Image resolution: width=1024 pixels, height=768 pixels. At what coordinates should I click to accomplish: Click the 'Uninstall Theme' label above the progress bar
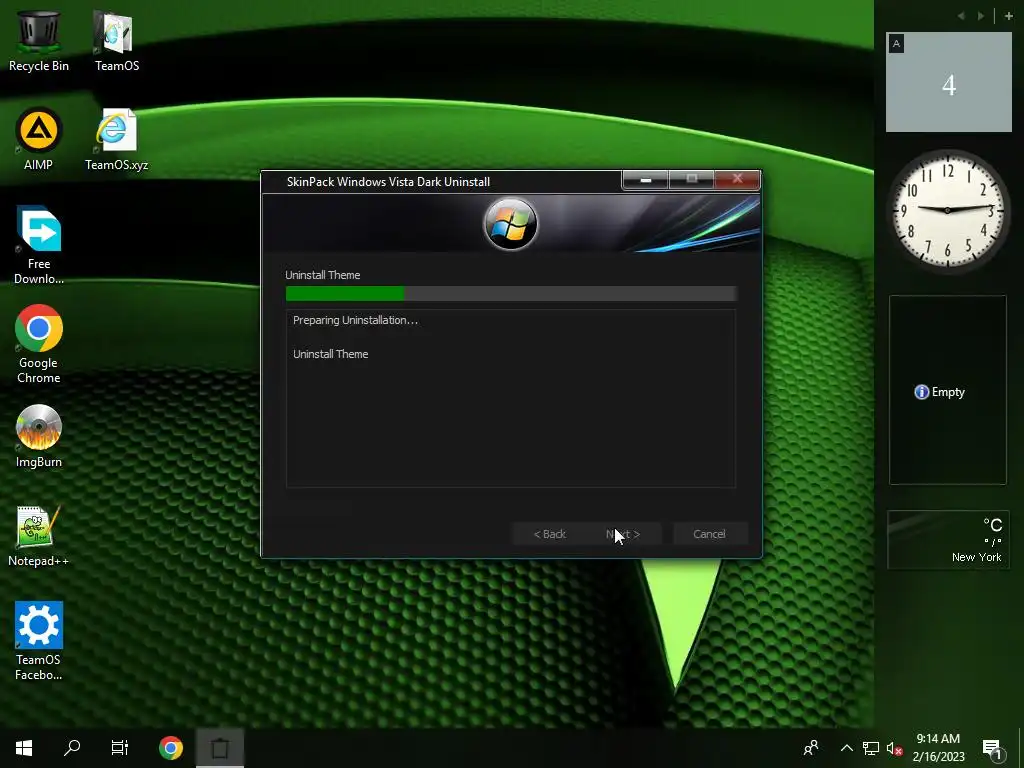click(x=323, y=275)
